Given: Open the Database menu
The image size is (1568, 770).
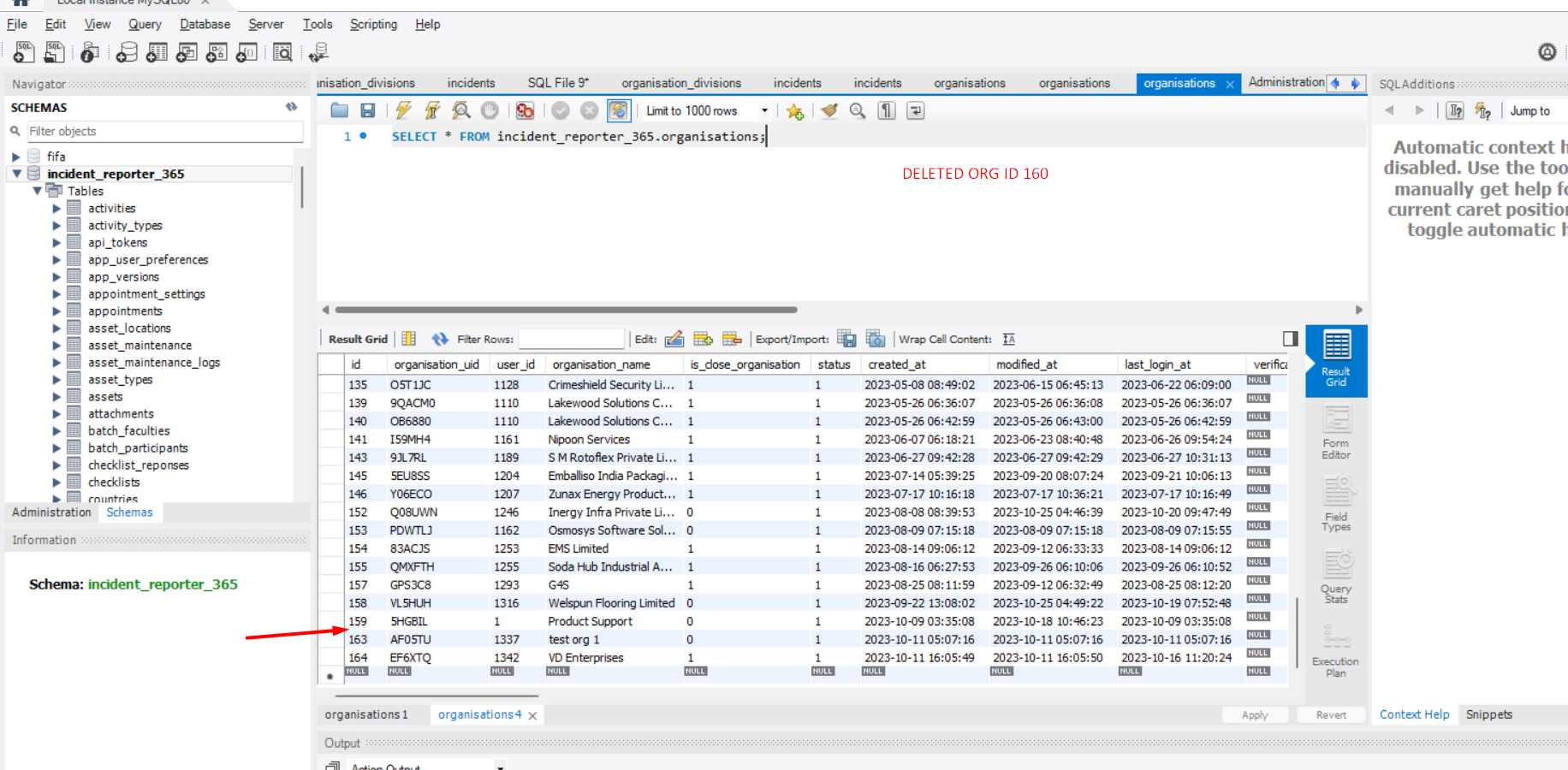Looking at the screenshot, I should coord(205,24).
